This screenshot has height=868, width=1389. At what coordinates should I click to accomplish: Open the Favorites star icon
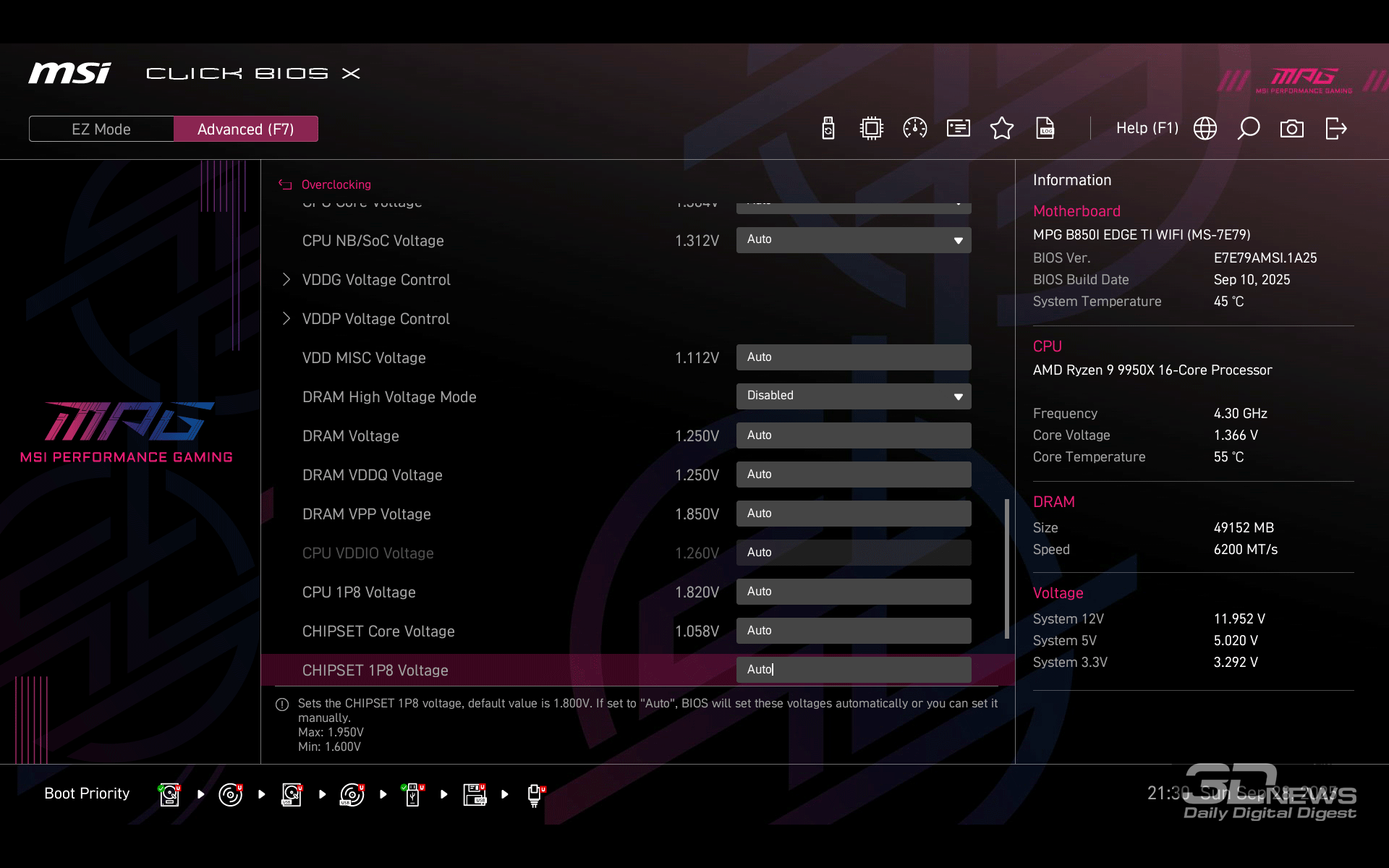(x=1002, y=129)
